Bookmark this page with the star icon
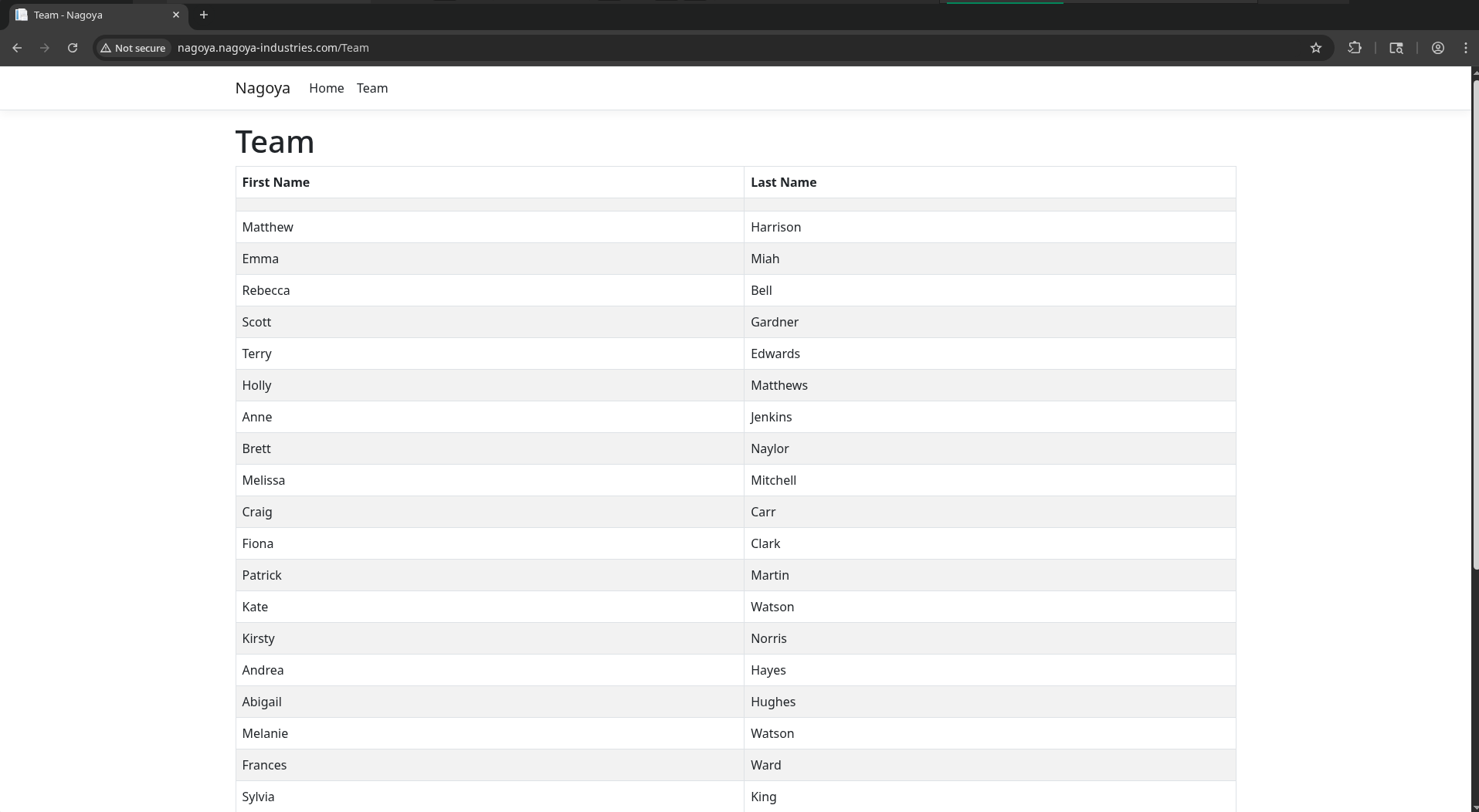The image size is (1479, 812). [x=1316, y=48]
